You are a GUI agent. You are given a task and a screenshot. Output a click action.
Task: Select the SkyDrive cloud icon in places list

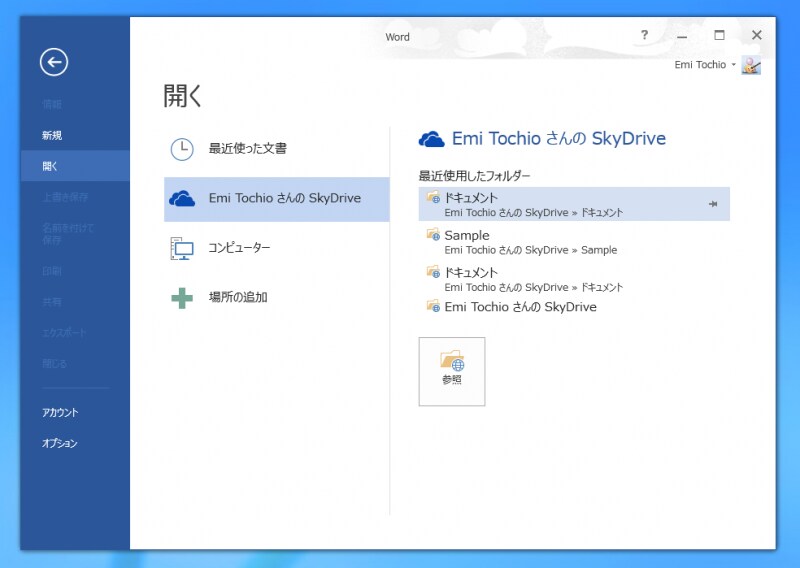point(182,199)
